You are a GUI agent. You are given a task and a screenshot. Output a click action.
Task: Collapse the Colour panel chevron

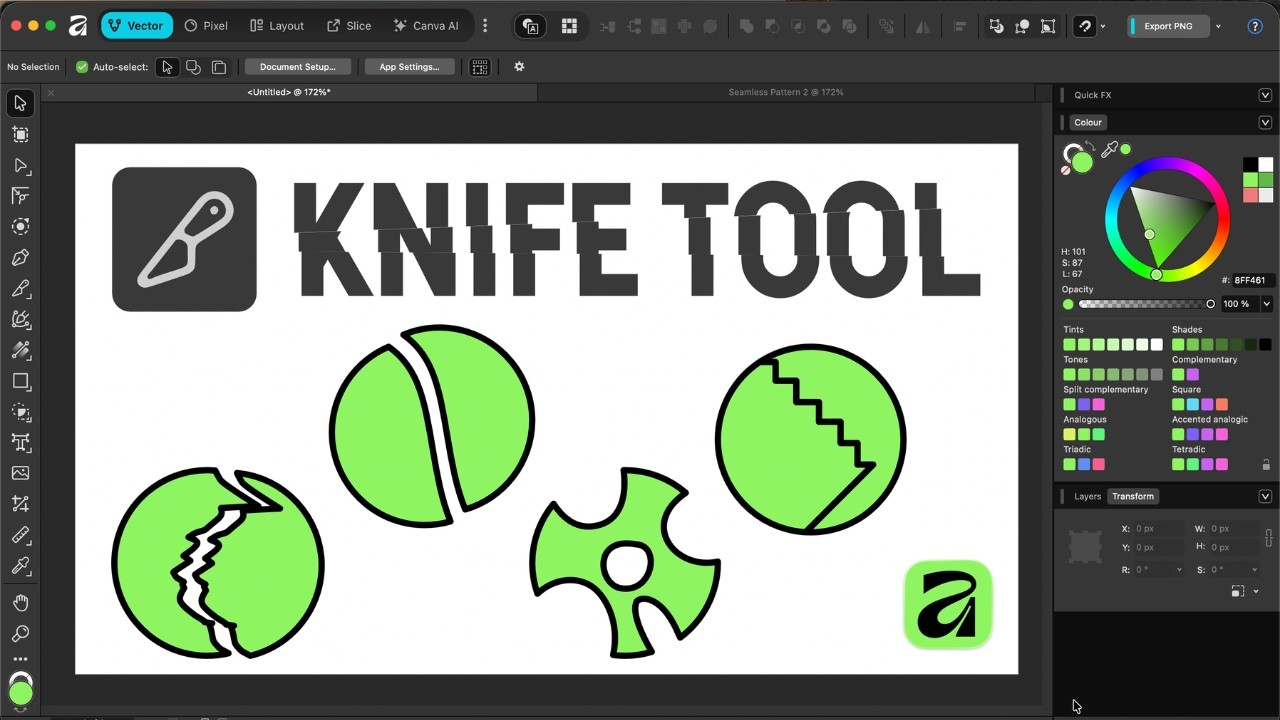click(1265, 123)
